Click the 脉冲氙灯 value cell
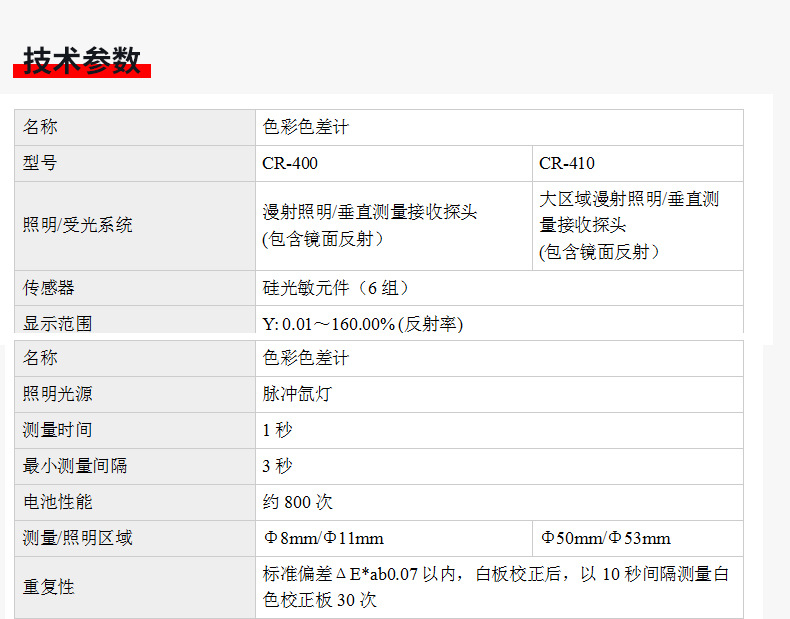 click(x=499, y=394)
